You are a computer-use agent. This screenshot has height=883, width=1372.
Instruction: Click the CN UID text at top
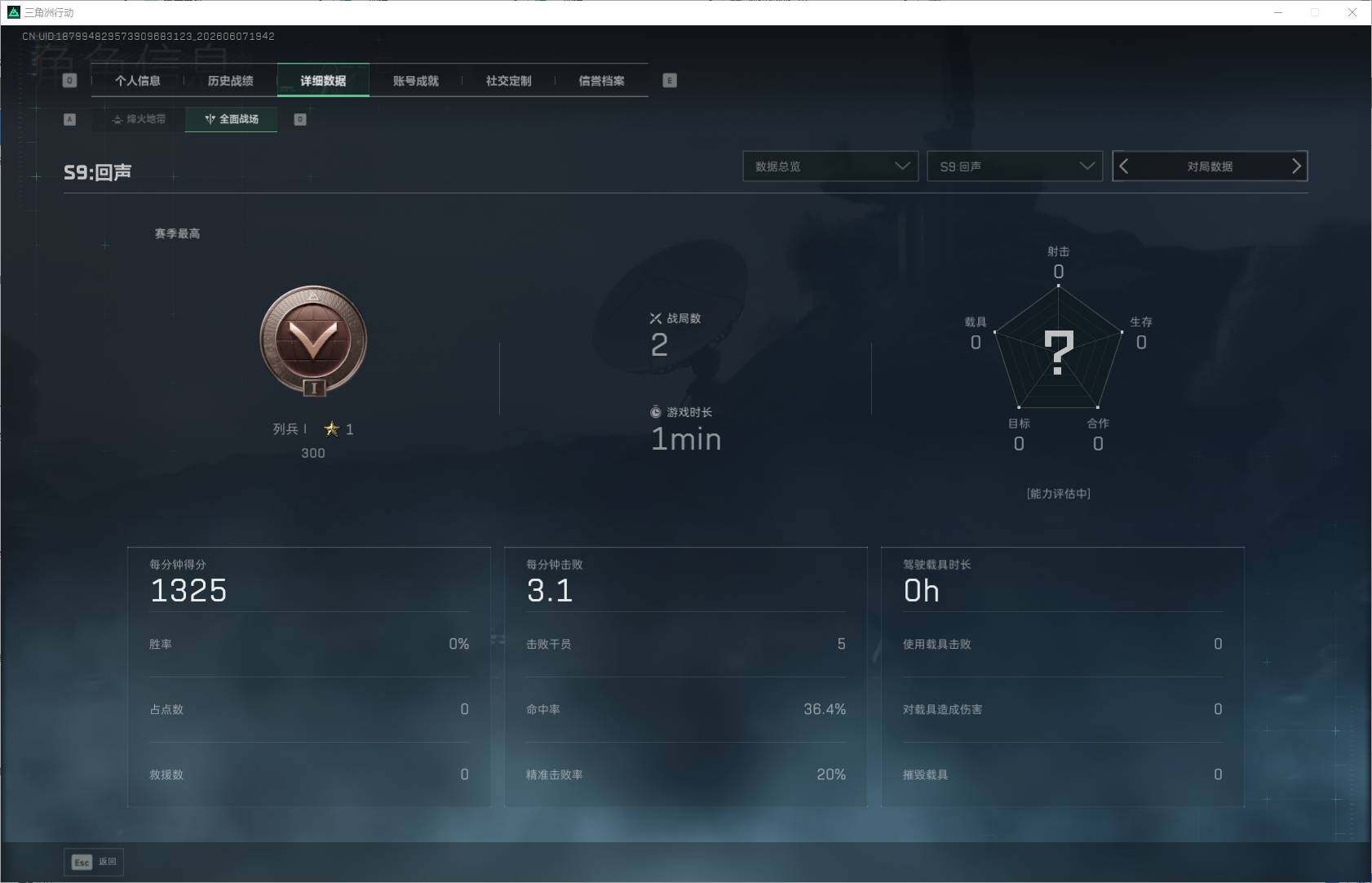148,36
